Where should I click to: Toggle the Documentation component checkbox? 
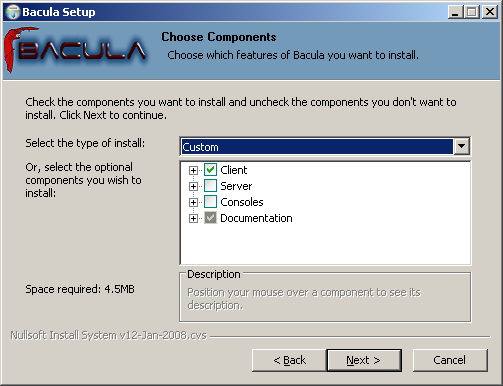click(x=210, y=218)
